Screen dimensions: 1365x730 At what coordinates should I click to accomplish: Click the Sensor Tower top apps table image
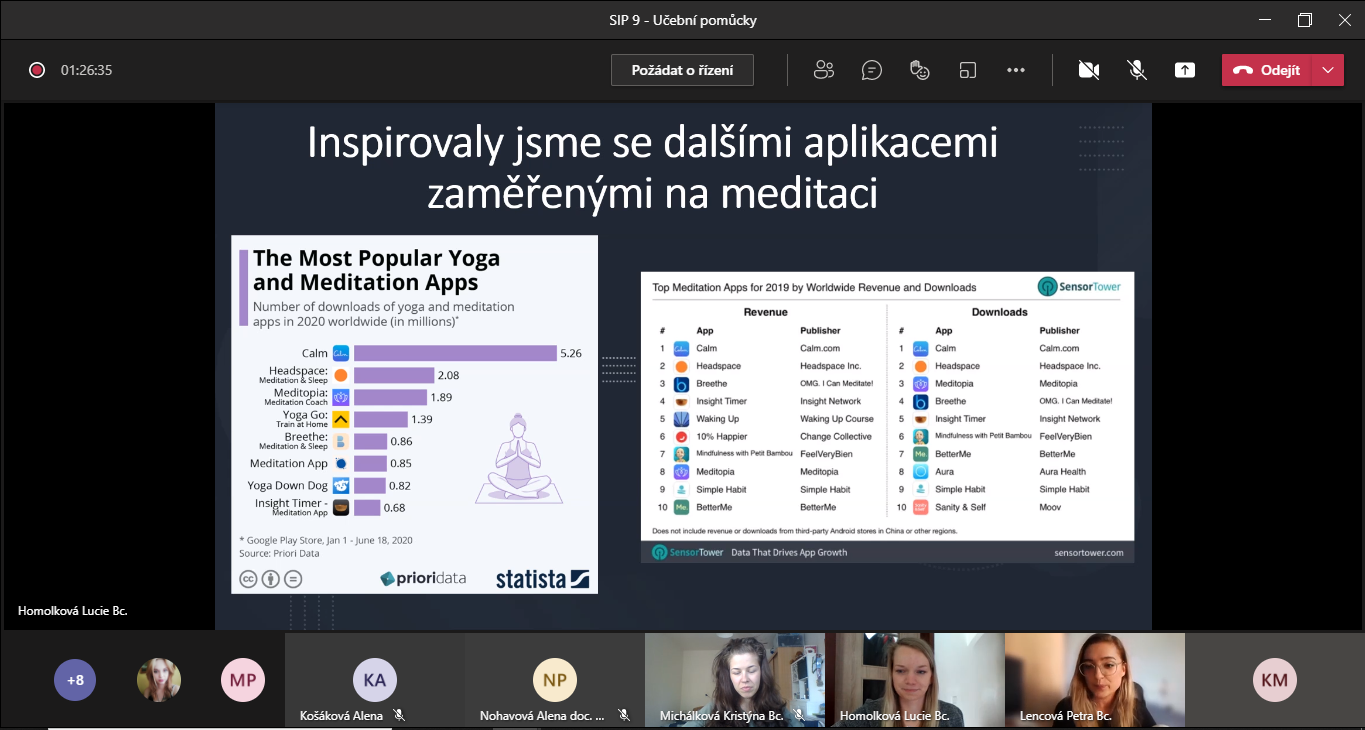click(887, 417)
